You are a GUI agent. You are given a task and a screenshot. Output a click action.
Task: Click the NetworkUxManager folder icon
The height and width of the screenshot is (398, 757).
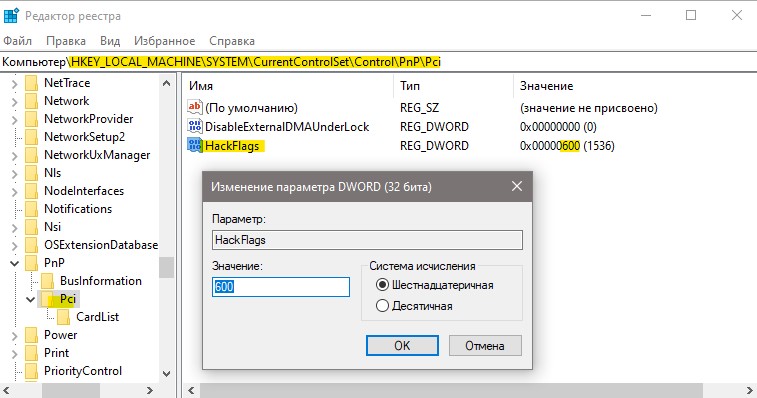click(x=31, y=155)
